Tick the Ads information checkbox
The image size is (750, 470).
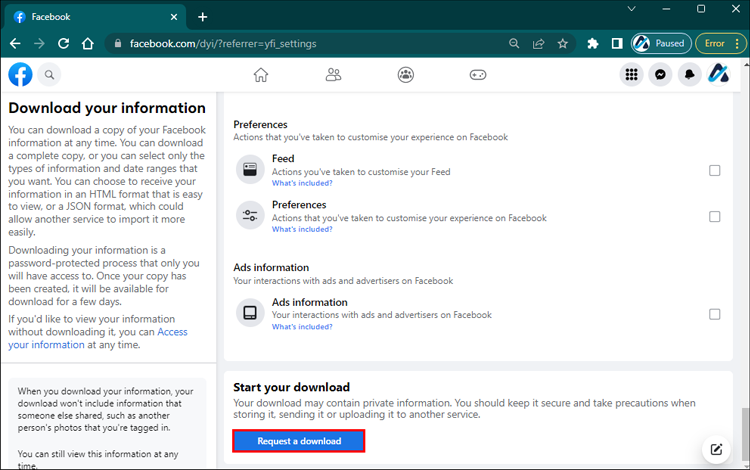(714, 314)
